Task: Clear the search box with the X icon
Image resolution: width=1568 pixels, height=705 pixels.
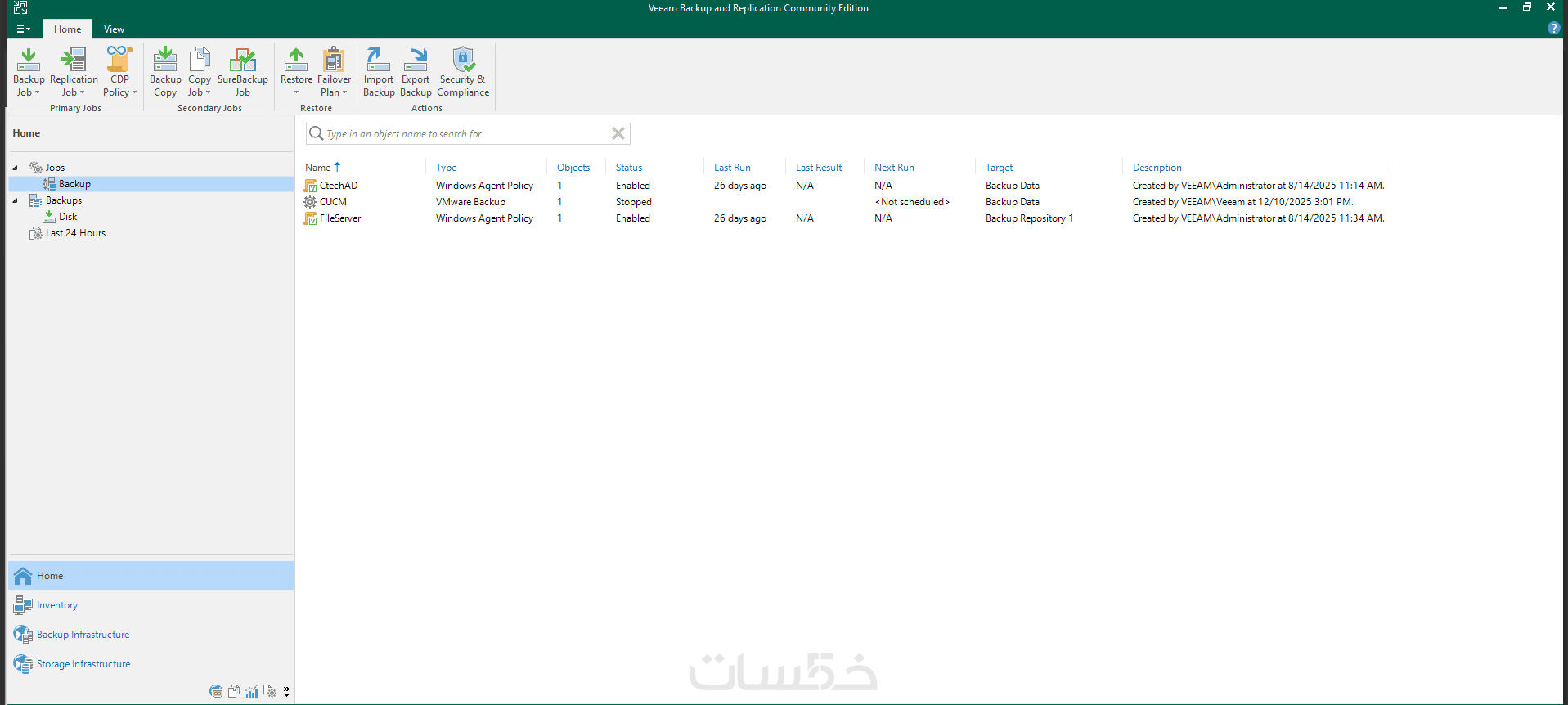Action: point(618,133)
